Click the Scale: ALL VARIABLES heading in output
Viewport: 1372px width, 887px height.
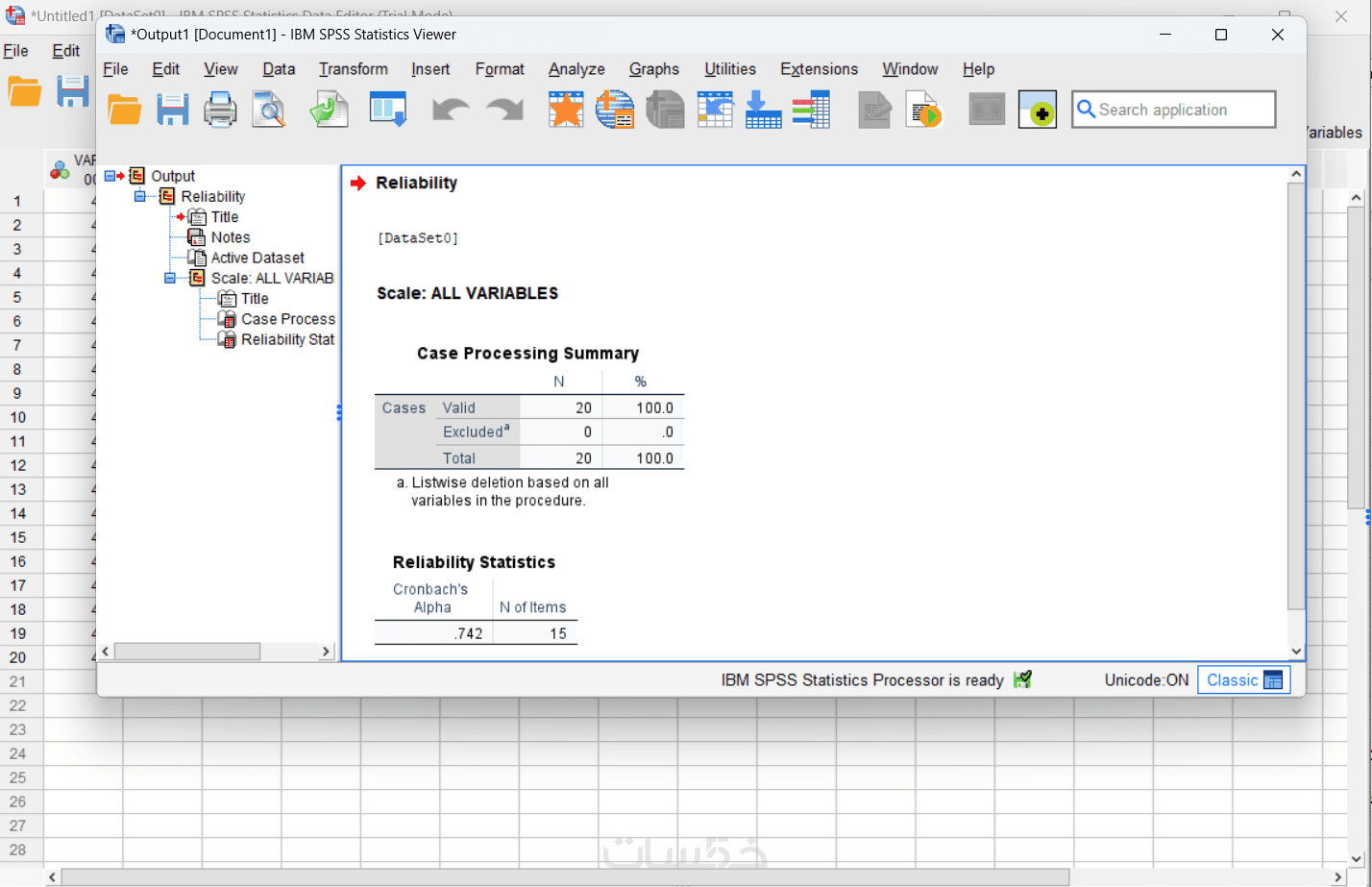point(467,293)
